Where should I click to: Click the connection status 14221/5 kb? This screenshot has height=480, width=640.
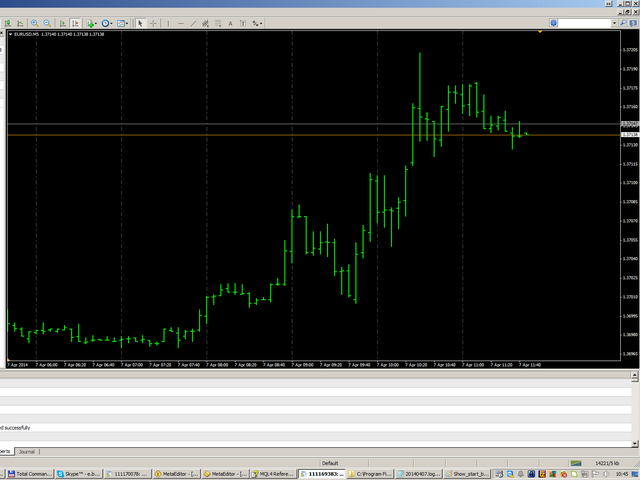click(607, 463)
